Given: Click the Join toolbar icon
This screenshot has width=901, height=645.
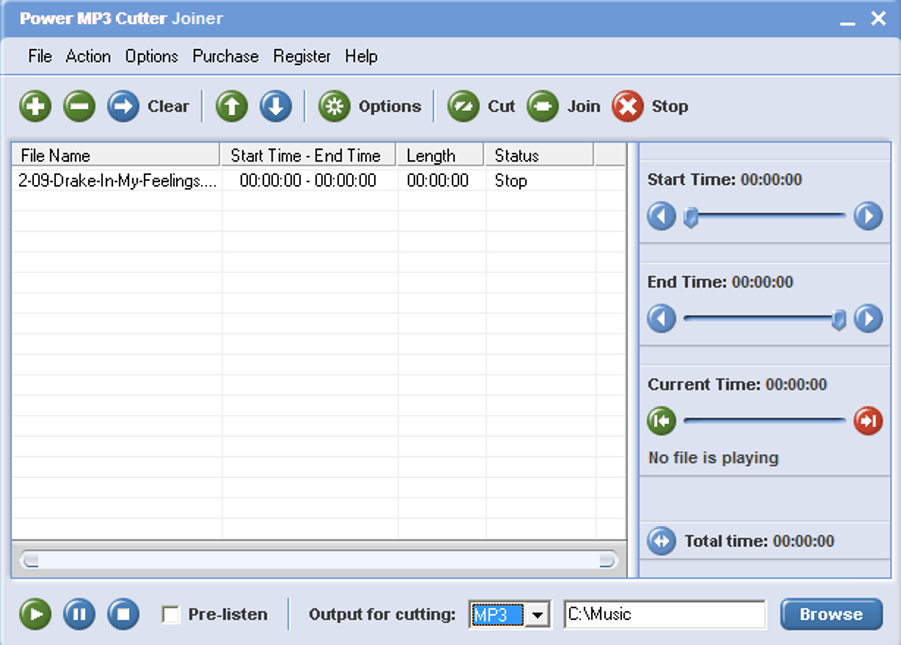Looking at the screenshot, I should [x=543, y=106].
